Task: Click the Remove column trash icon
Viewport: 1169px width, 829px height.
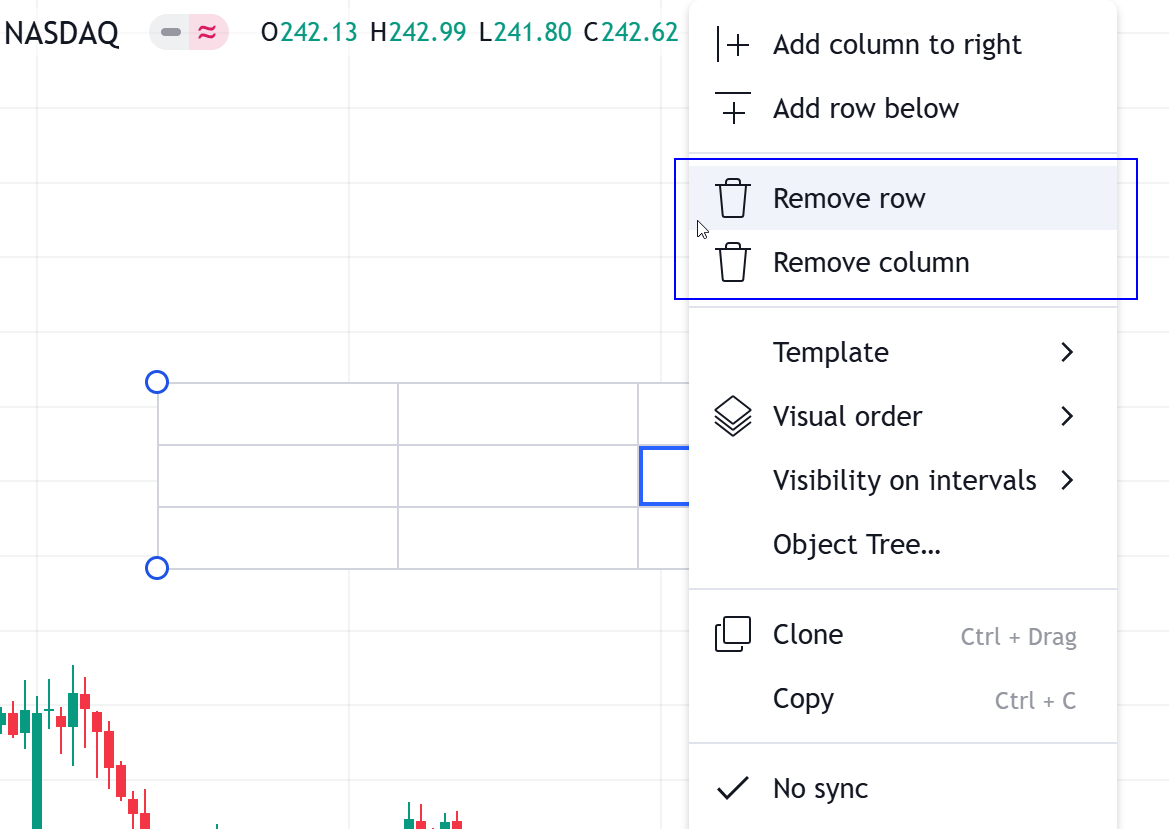Action: [733, 262]
